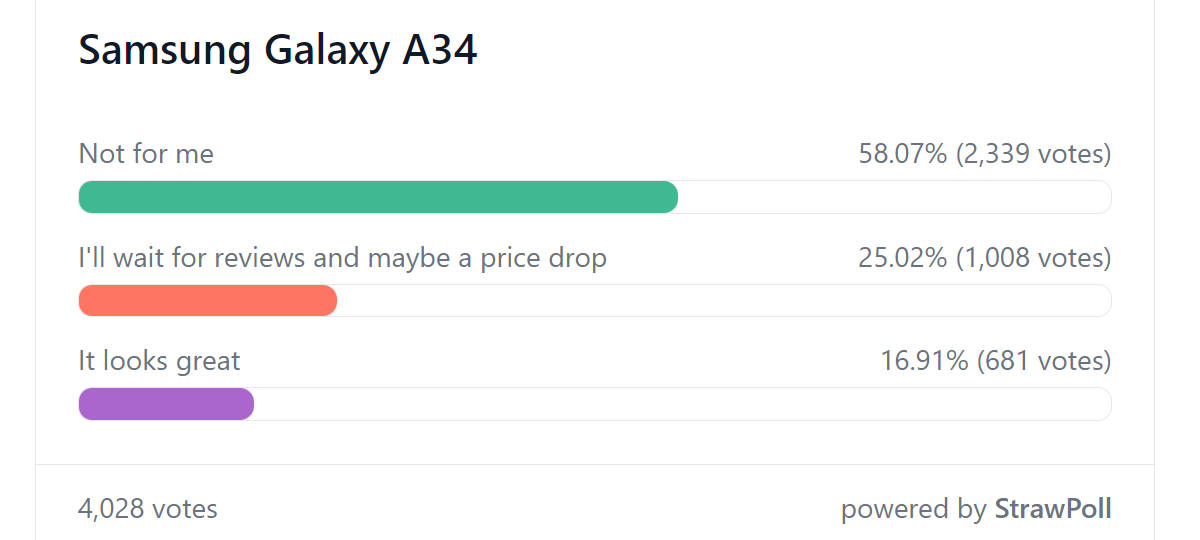Click the footer divider area below results
The image size is (1200, 540).
tap(595, 464)
